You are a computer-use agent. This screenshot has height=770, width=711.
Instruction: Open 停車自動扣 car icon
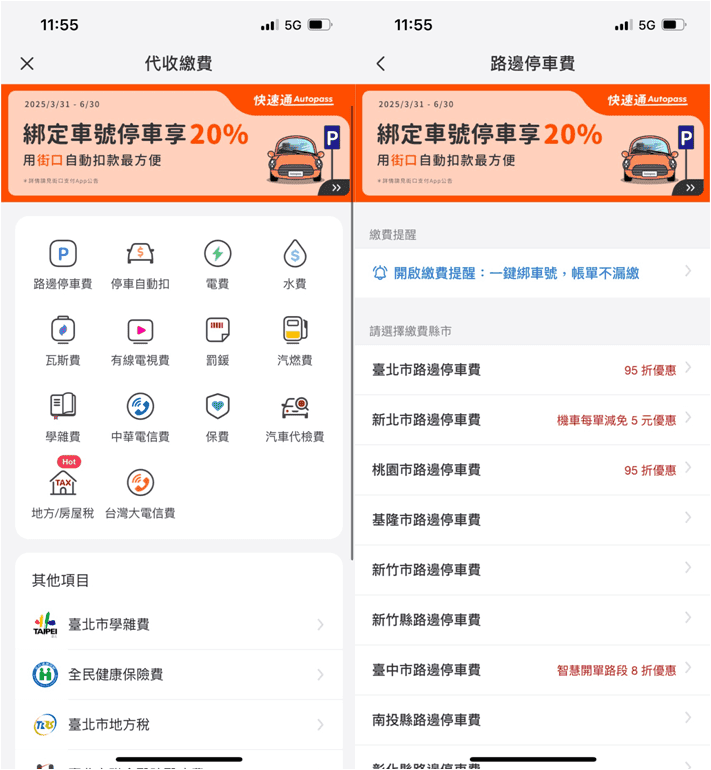tap(140, 254)
